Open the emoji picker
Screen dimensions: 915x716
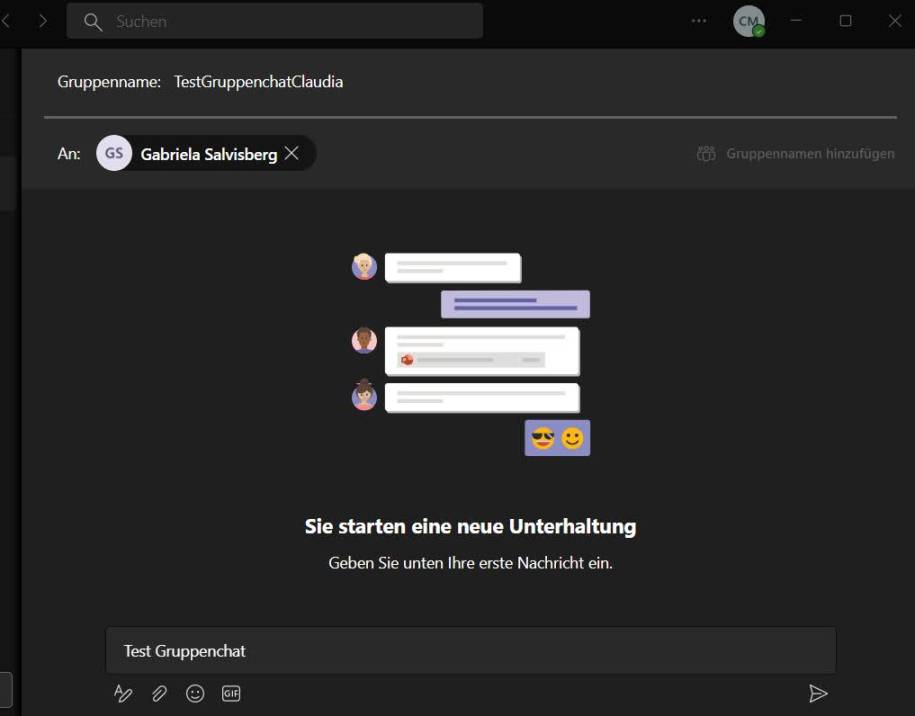195,693
